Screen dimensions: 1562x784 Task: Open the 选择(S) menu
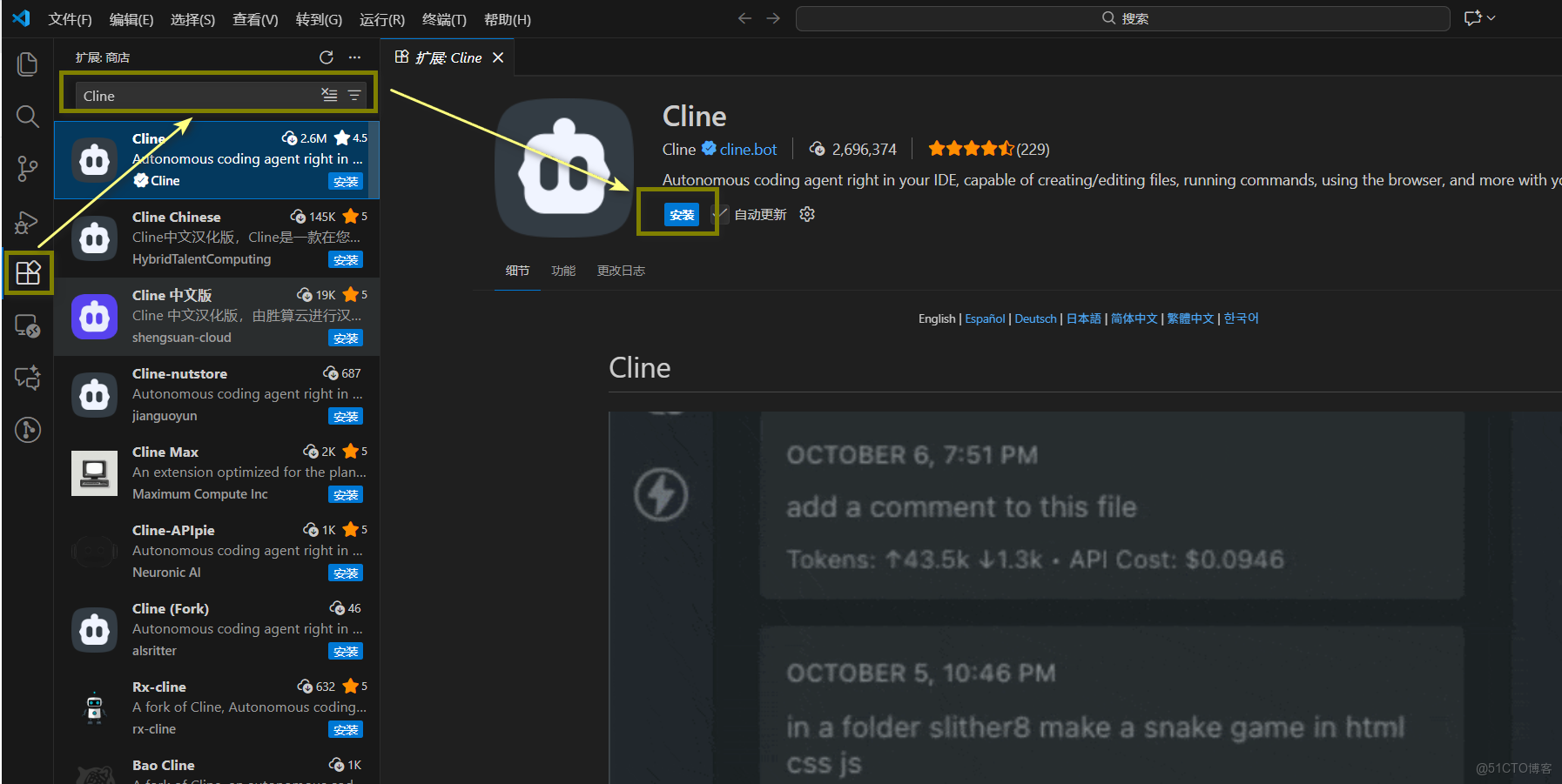click(x=192, y=19)
